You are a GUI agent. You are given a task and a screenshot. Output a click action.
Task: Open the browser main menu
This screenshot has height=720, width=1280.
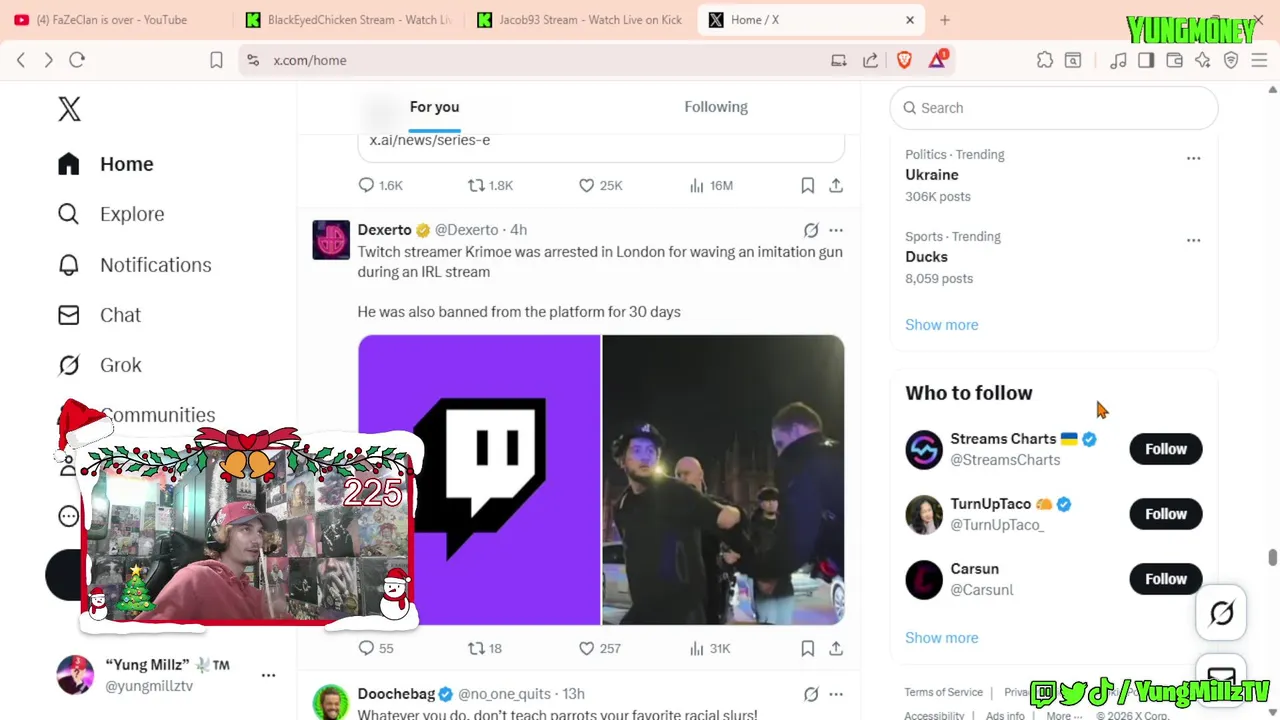point(1260,60)
